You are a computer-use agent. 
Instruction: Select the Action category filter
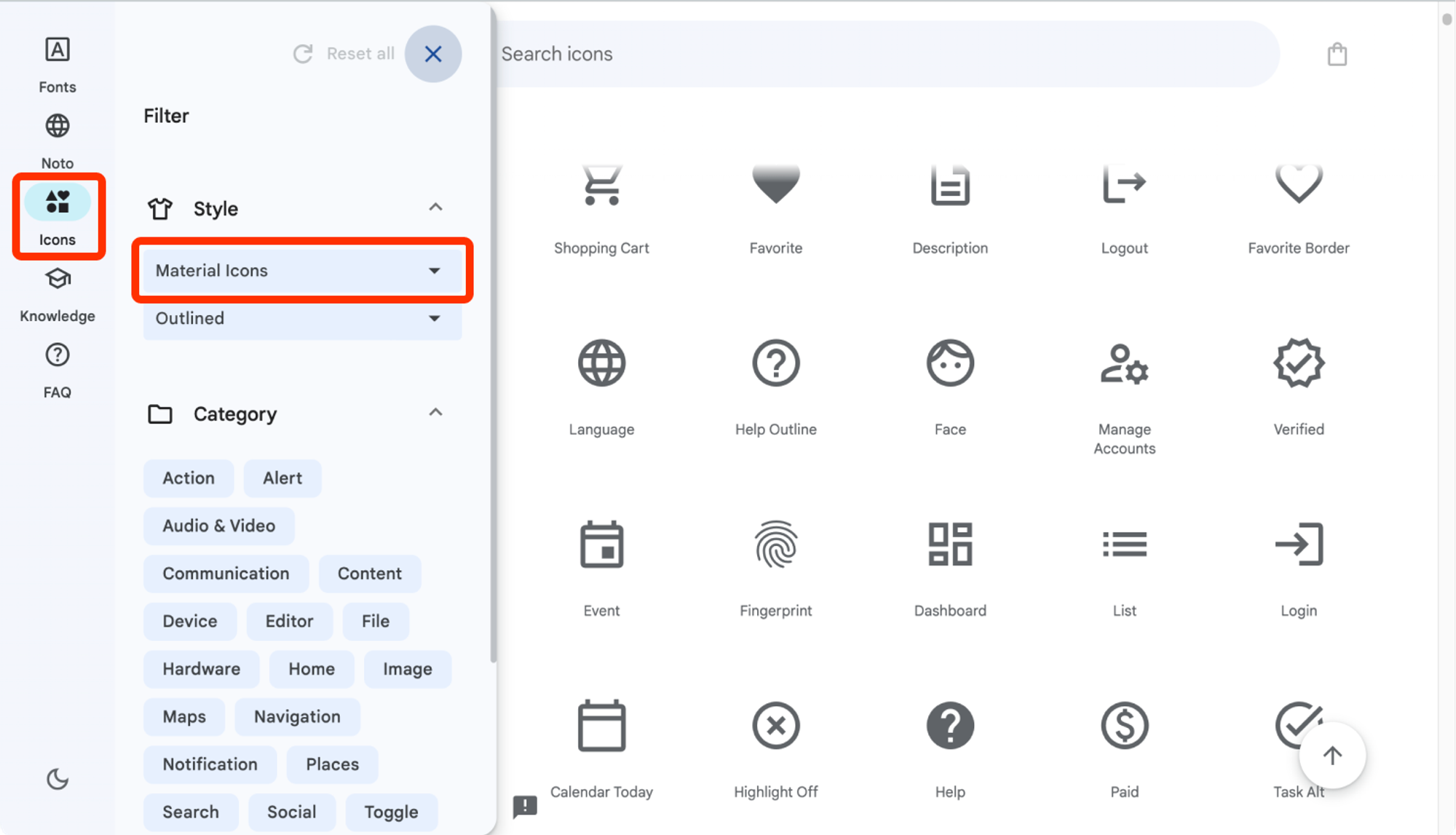(x=188, y=478)
